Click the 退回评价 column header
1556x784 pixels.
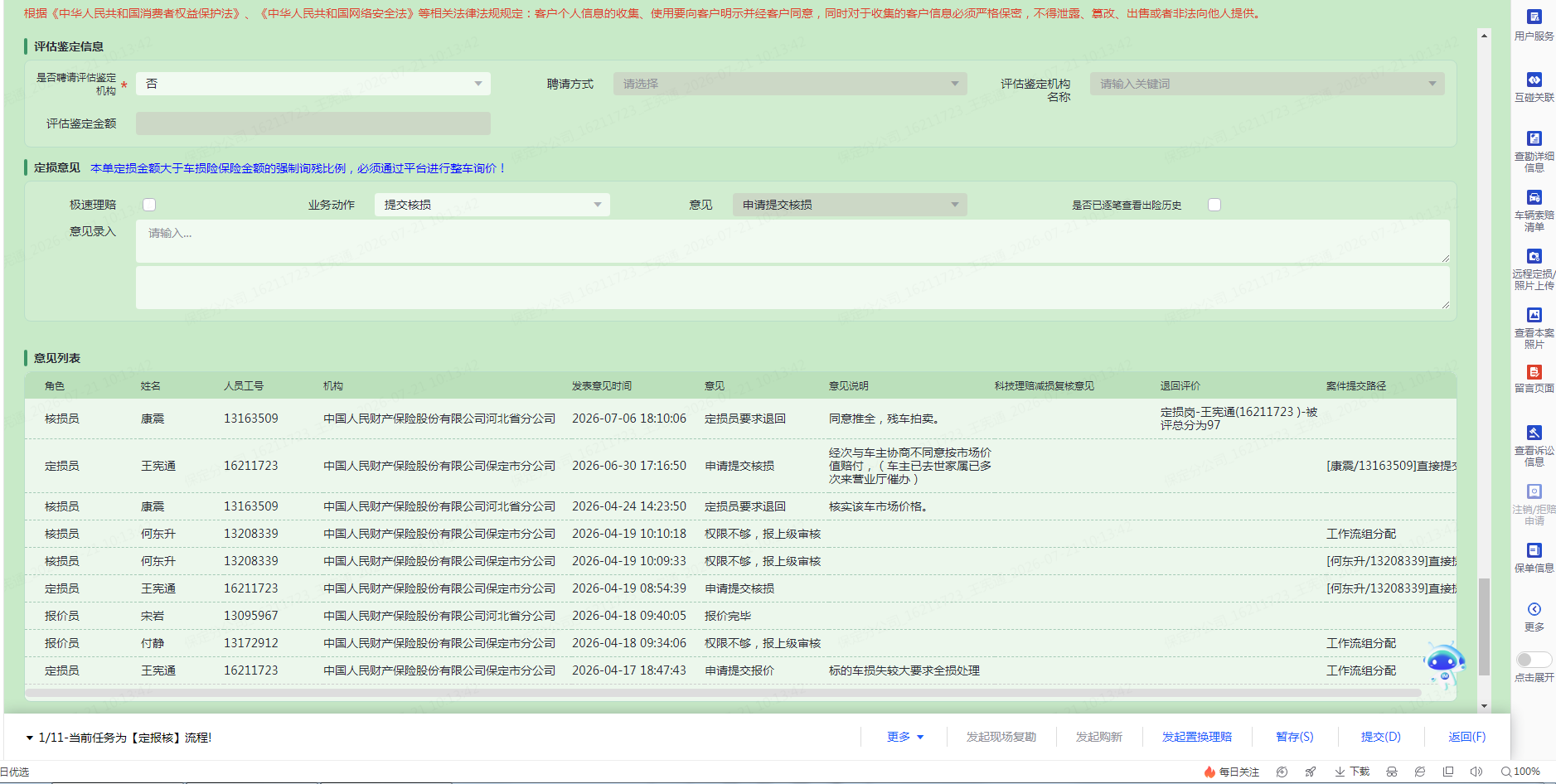tap(1180, 386)
